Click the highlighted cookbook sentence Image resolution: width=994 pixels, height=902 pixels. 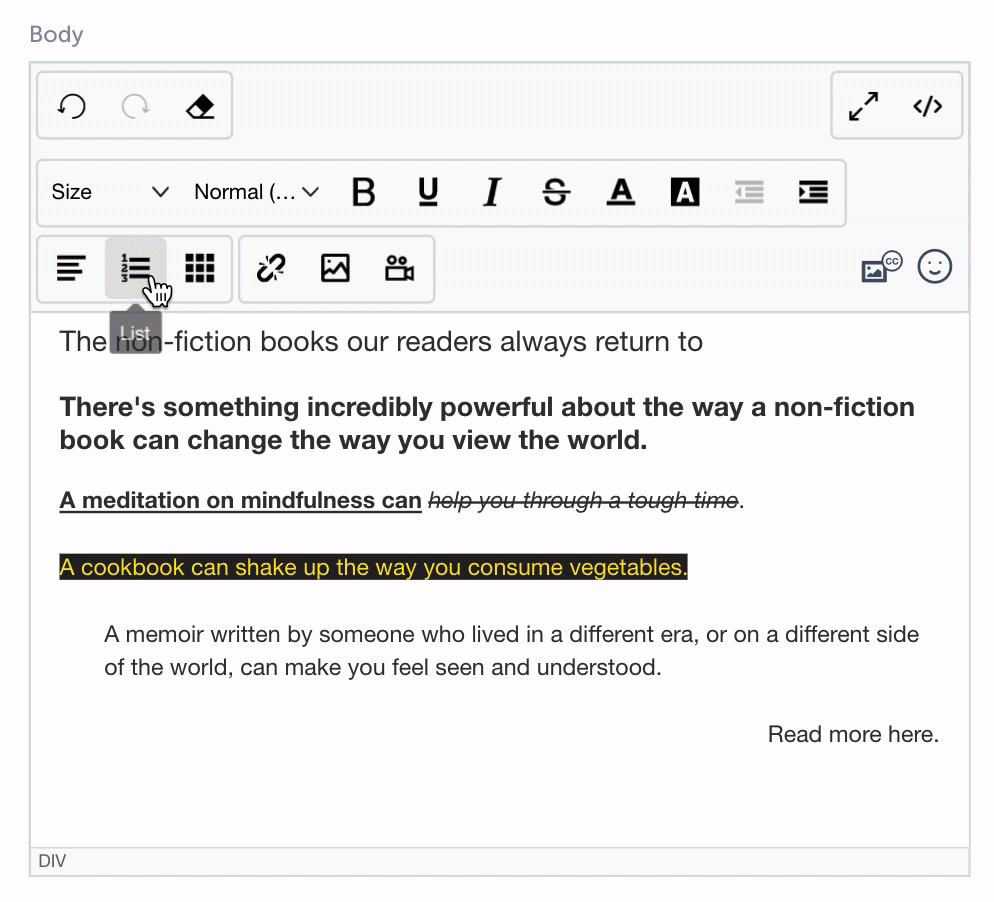373,567
